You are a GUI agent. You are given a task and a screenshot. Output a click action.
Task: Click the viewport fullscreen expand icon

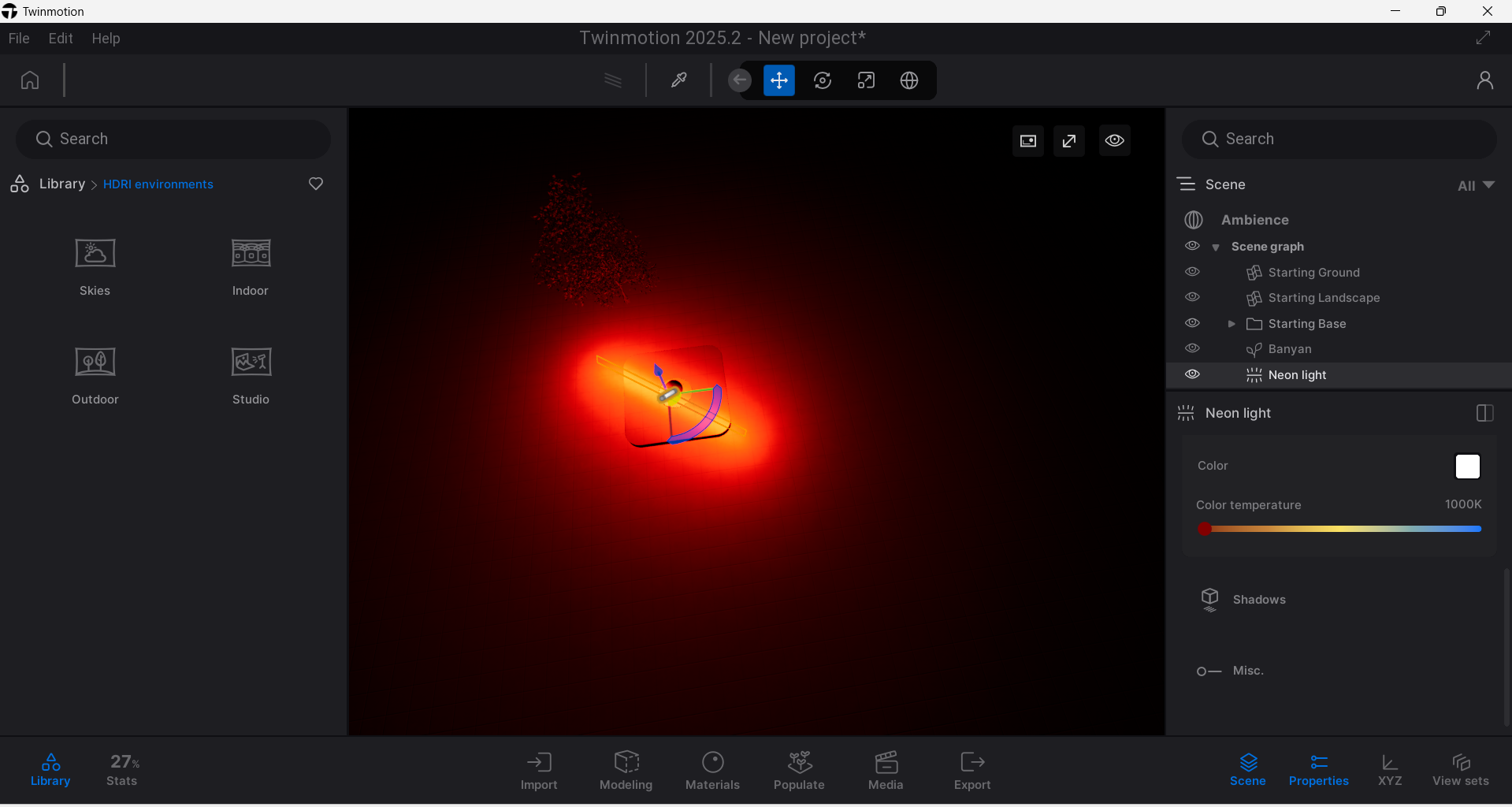(1069, 141)
